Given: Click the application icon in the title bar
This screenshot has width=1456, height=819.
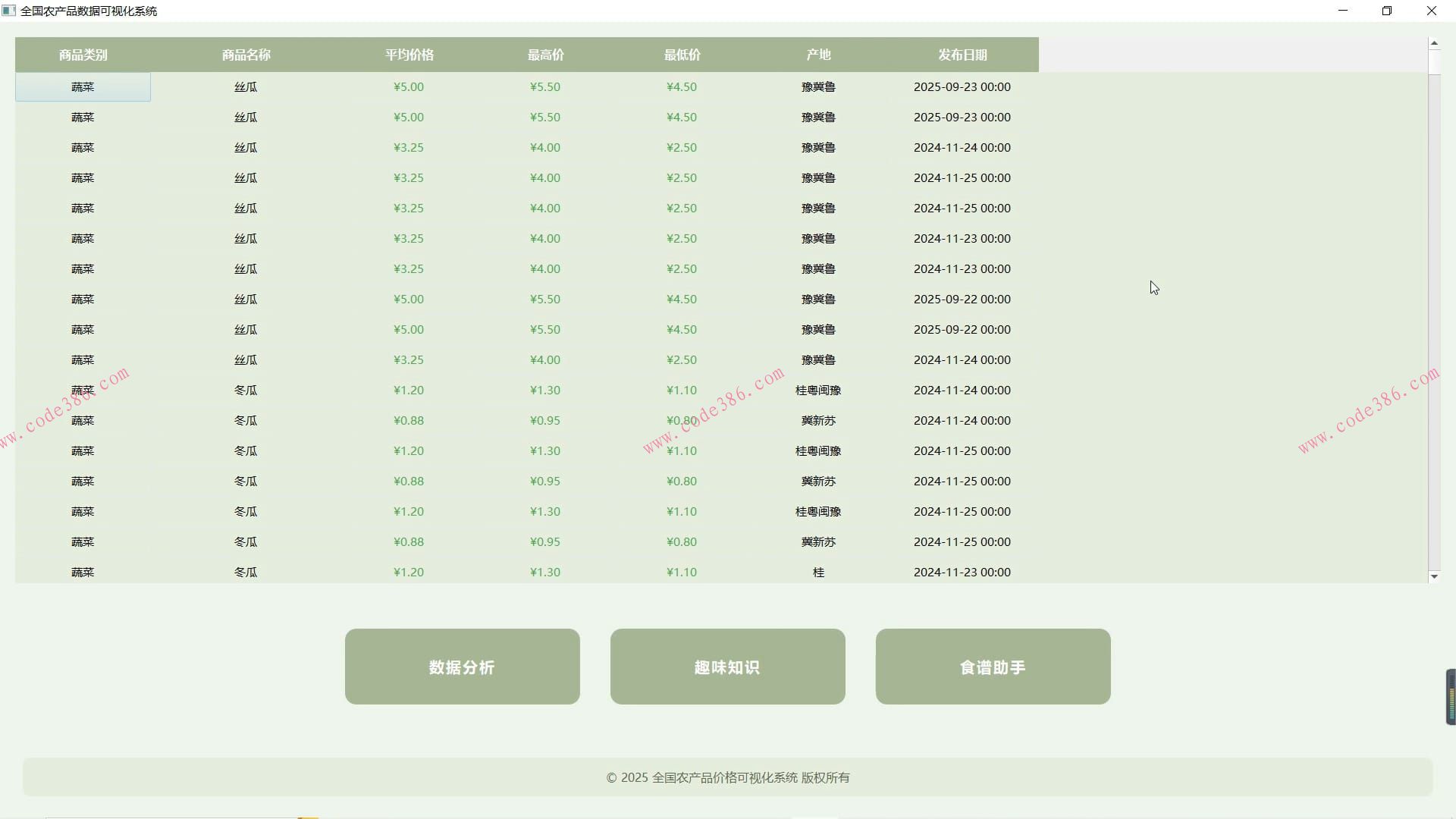Looking at the screenshot, I should [10, 10].
